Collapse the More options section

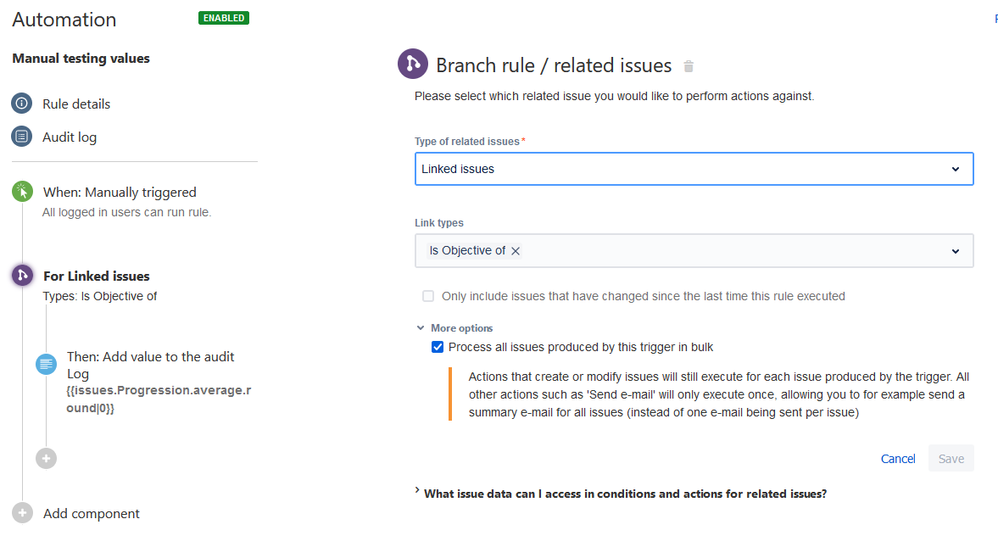pyautogui.click(x=455, y=328)
